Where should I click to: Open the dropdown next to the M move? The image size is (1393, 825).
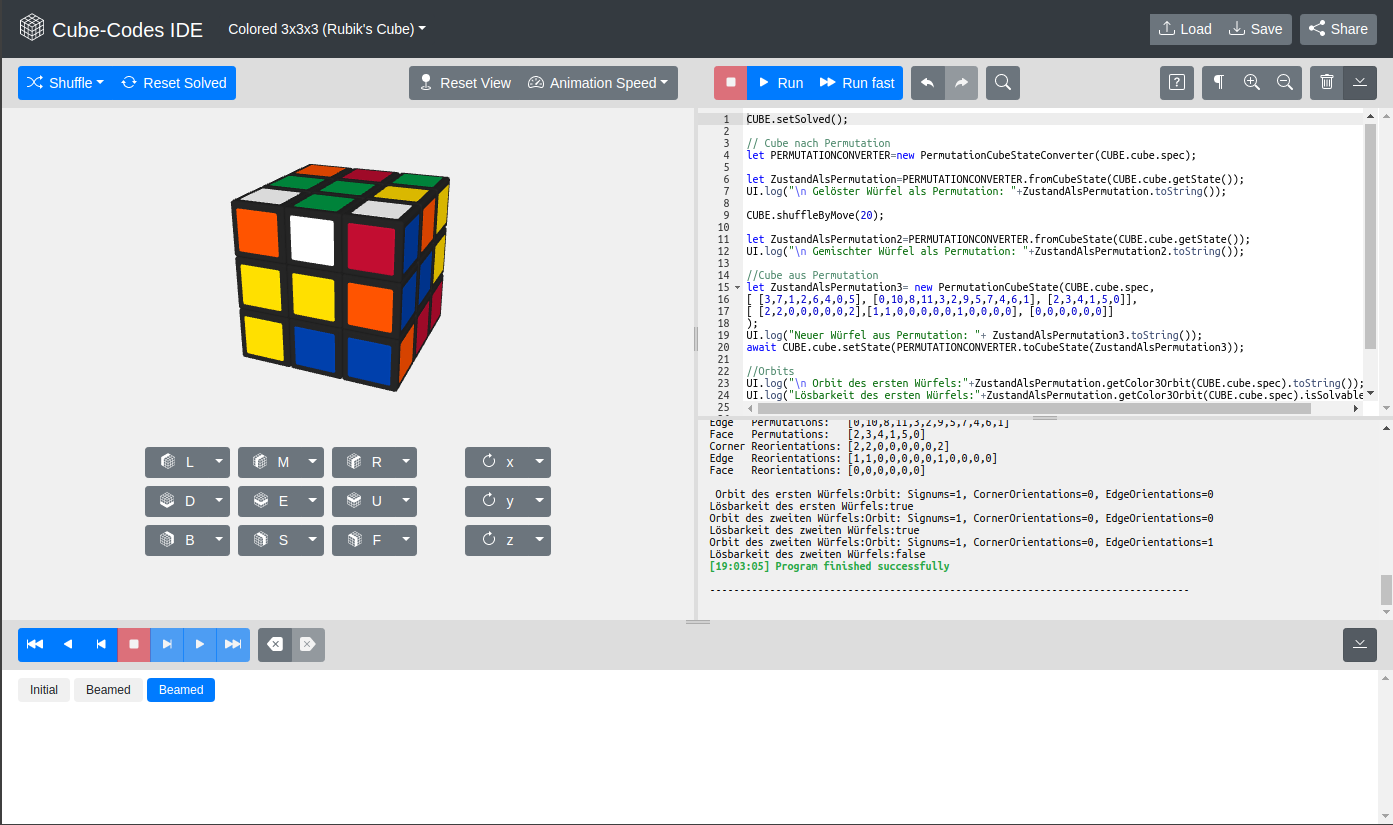pyautogui.click(x=311, y=462)
